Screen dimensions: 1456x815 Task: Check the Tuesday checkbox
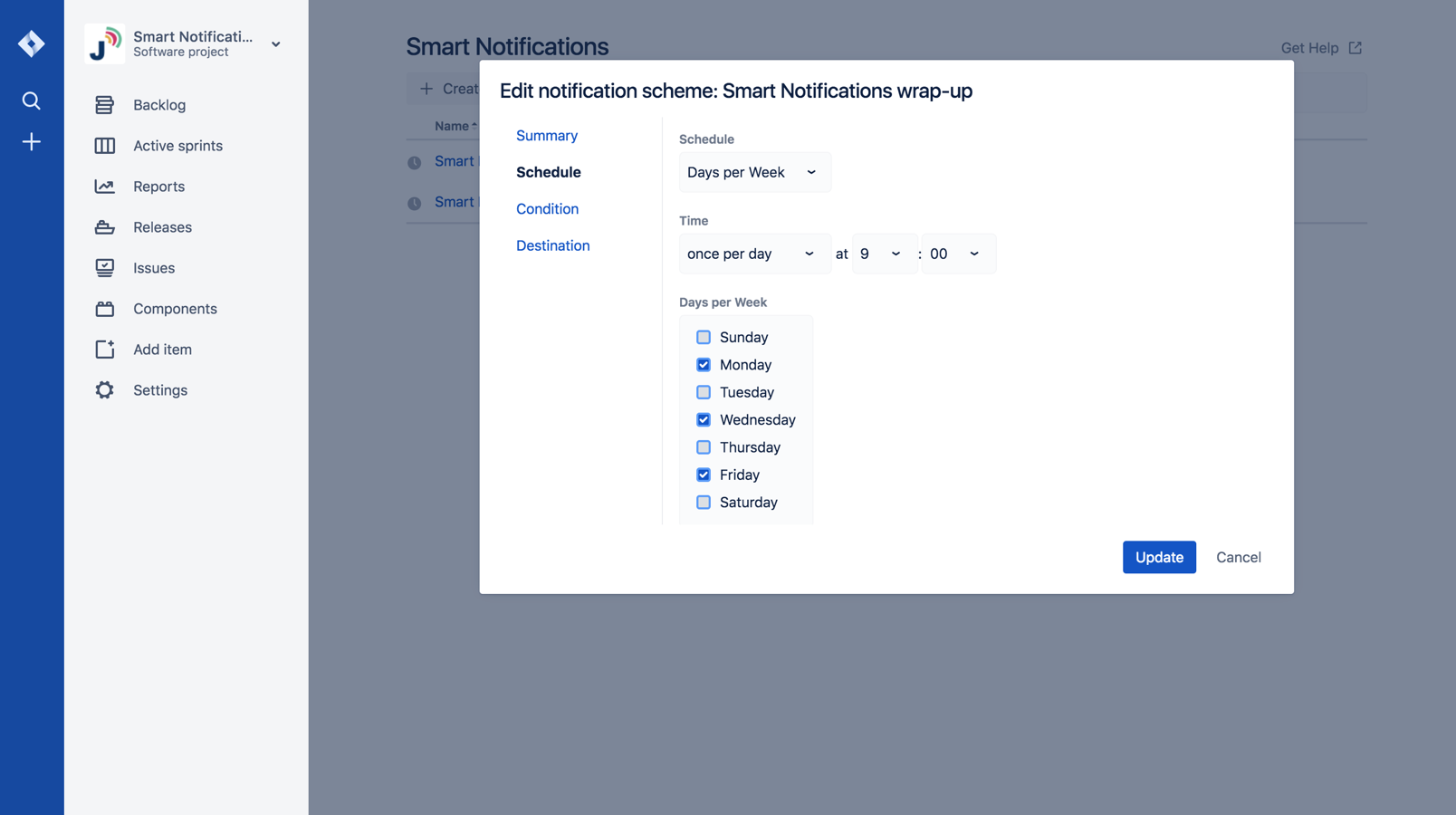(704, 392)
